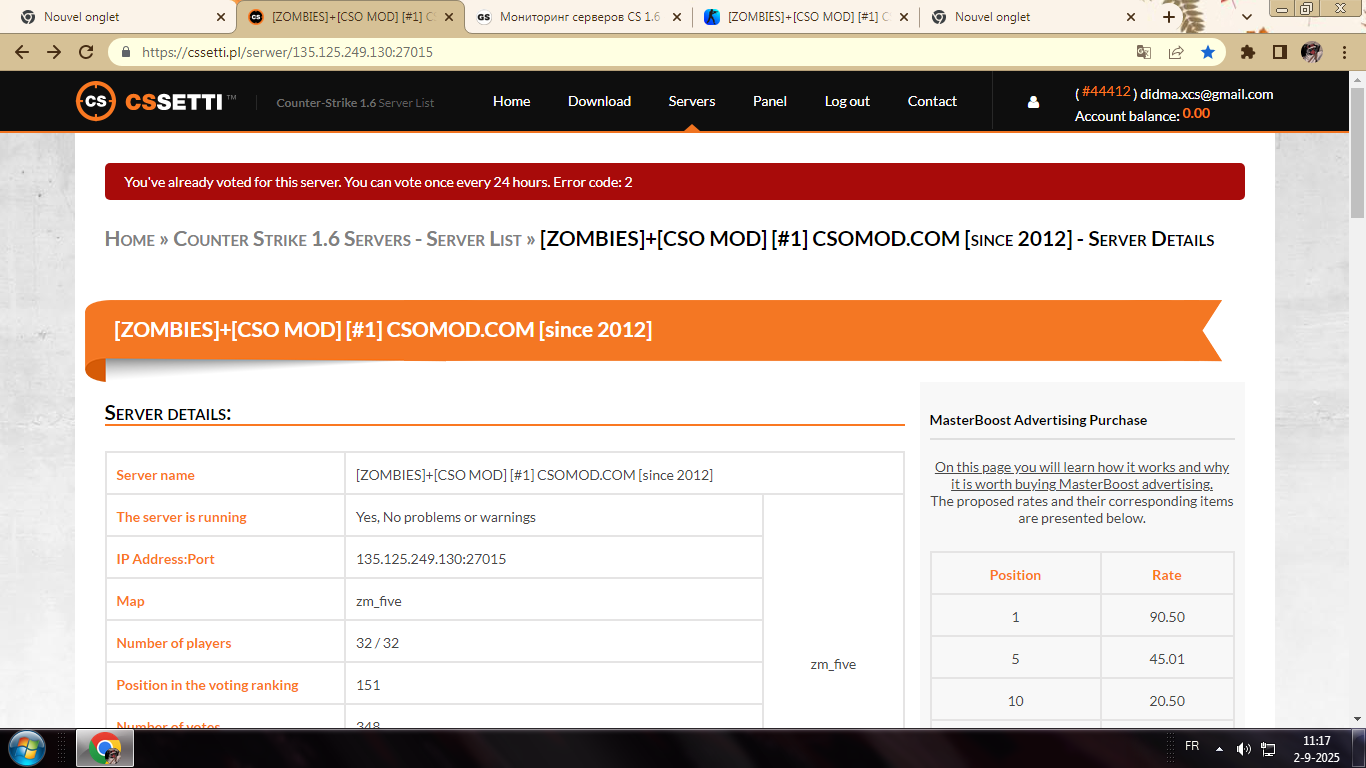Image resolution: width=1366 pixels, height=768 pixels.
Task: Open the Servers navigation menu item
Action: click(x=691, y=101)
